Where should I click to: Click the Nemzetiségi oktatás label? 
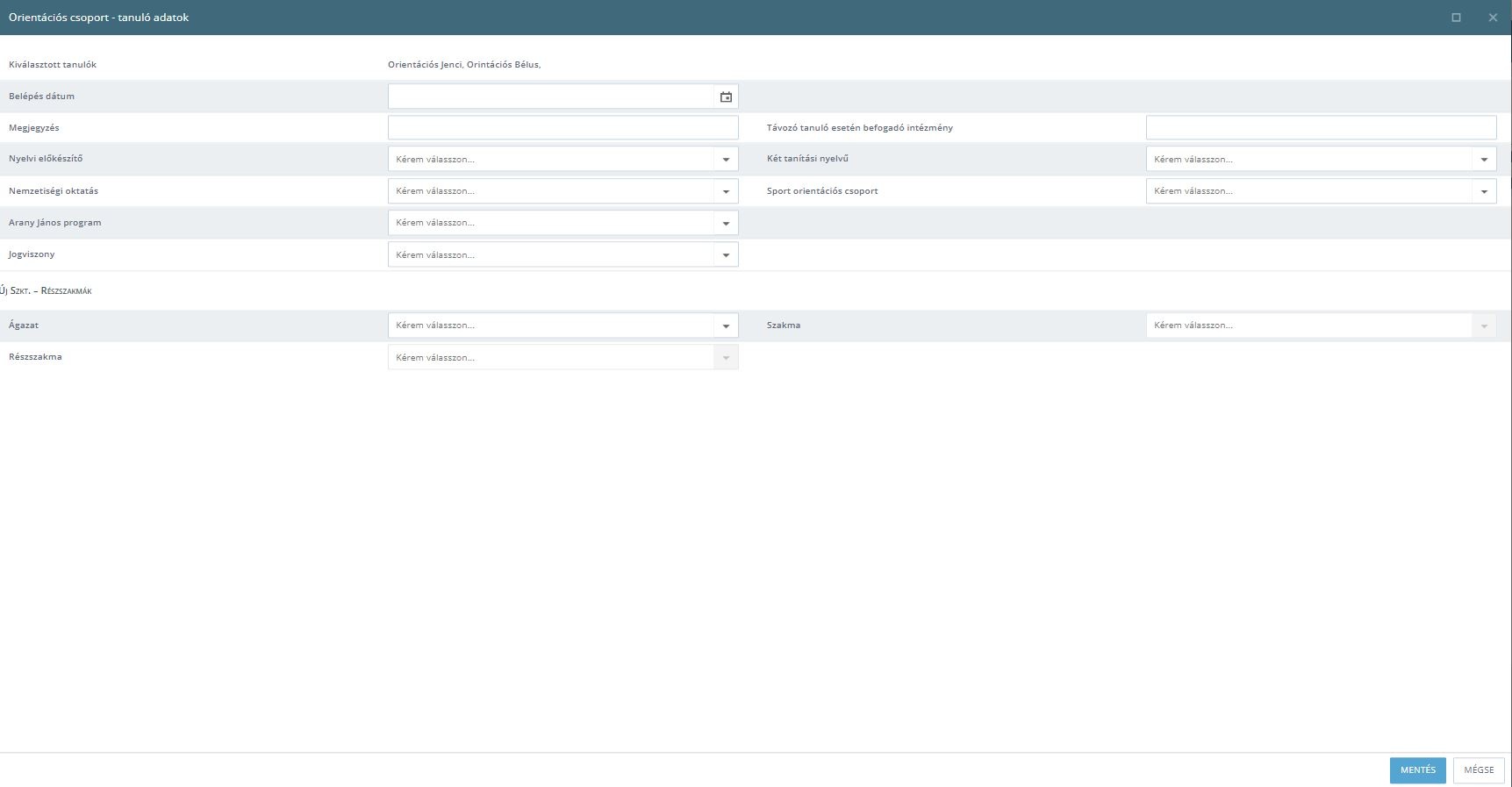pos(54,191)
